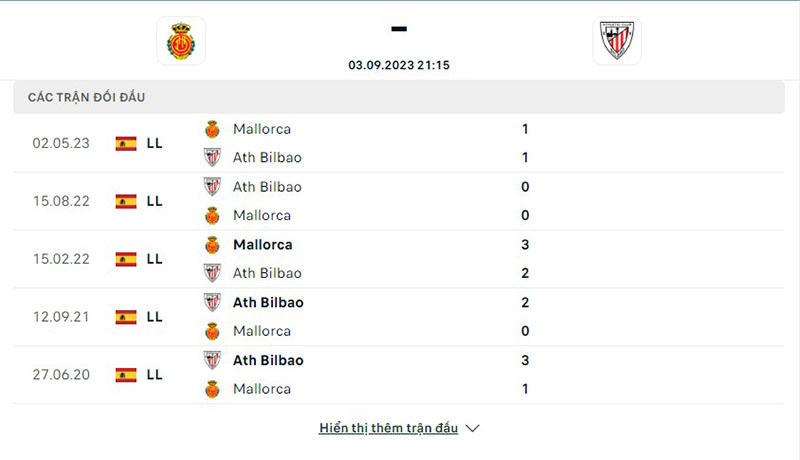Click Ath Bilbao crest in the 15.08.22 match
Screen dimensions: 800x460
[x=212, y=187]
